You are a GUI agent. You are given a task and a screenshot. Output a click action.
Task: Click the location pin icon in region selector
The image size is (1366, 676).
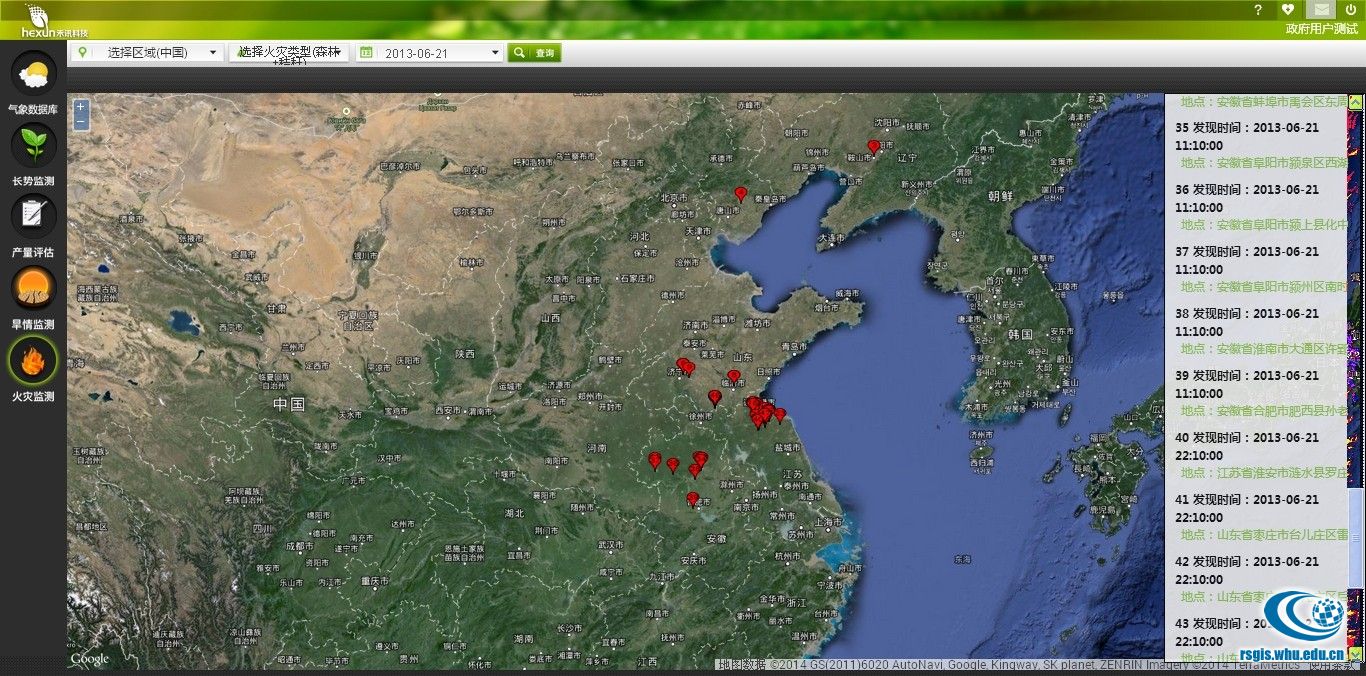pos(83,52)
